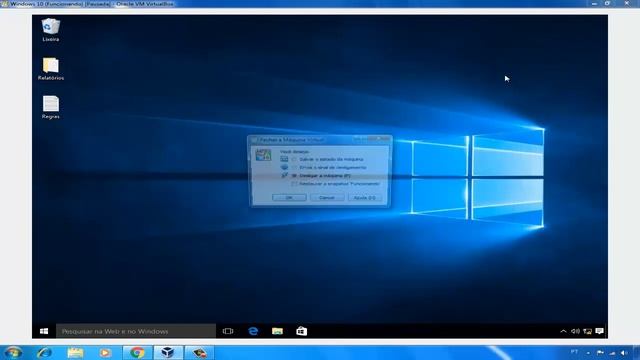Show hidden icons in the host tray
Image resolution: width=640 pixels, height=360 pixels.
pos(588,353)
